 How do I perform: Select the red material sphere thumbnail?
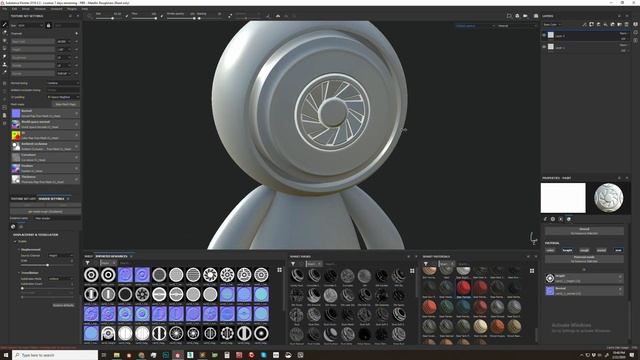click(463, 288)
